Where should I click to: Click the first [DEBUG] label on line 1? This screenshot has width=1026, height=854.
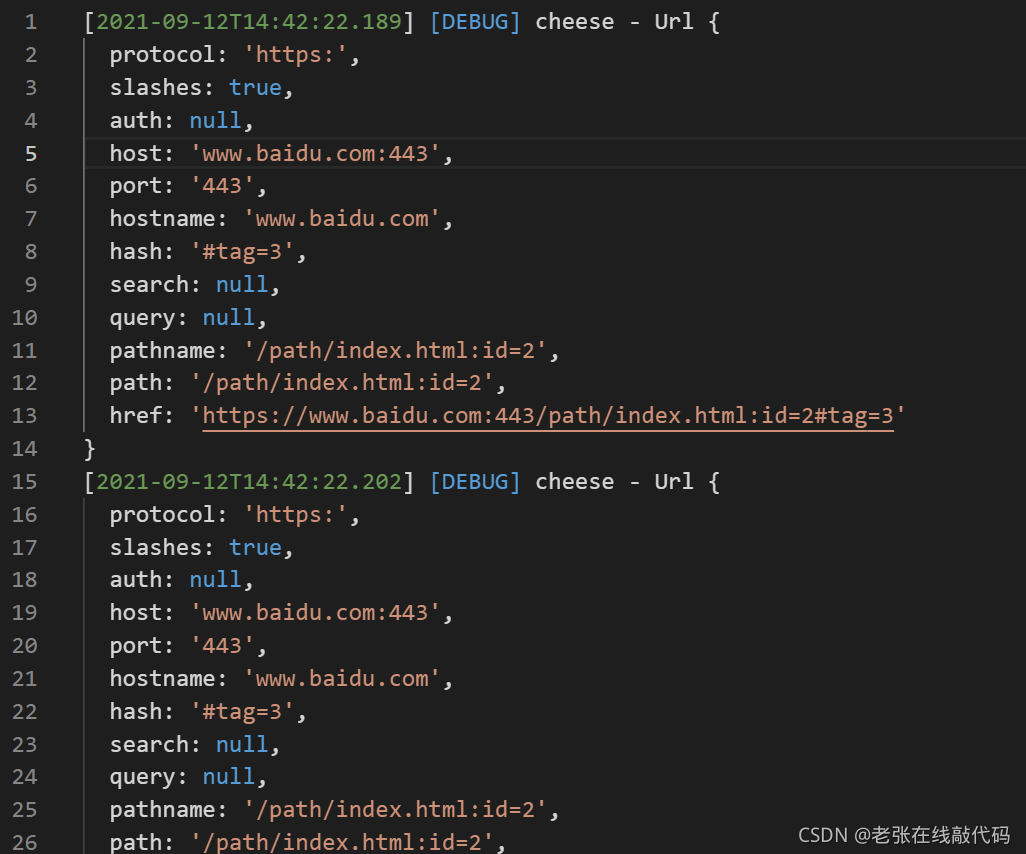475,22
